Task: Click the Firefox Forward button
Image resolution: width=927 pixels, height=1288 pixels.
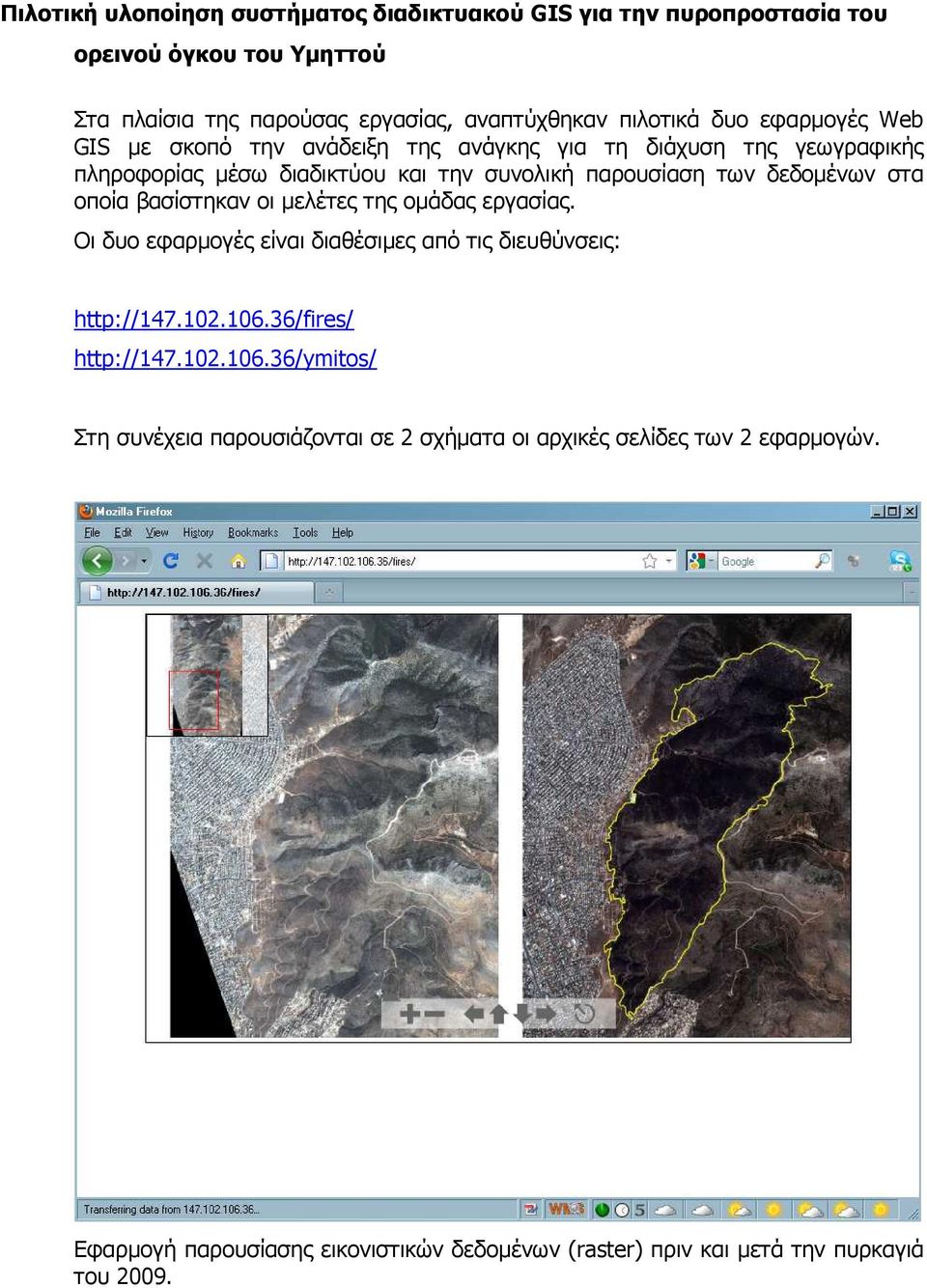Action: [126, 560]
